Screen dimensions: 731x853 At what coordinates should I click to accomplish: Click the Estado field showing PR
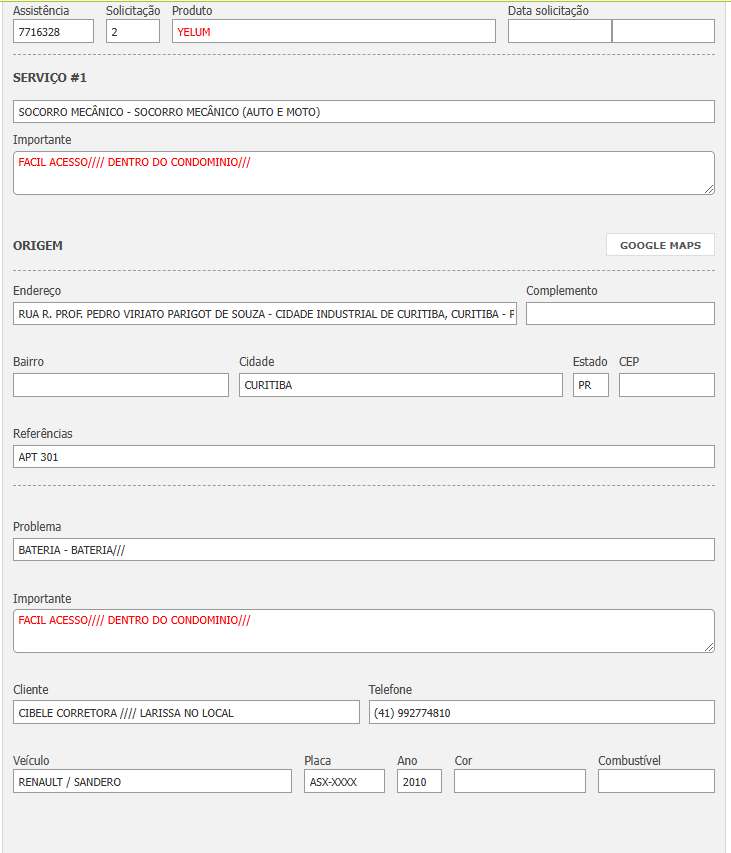(590, 385)
